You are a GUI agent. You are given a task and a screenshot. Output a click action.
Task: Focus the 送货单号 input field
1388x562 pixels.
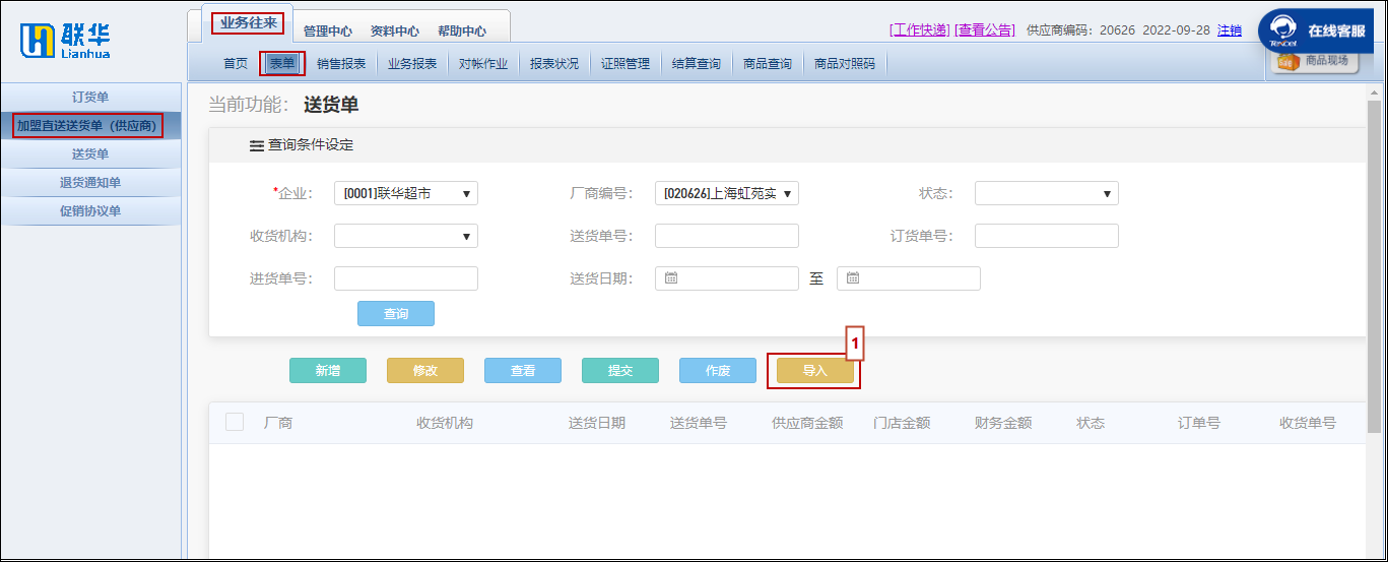[x=727, y=236]
